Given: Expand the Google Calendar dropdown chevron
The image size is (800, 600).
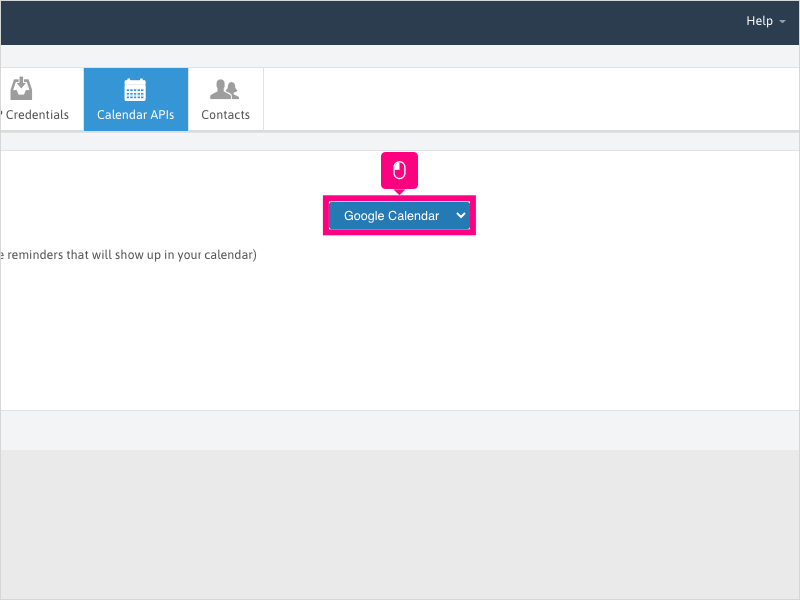Looking at the screenshot, I should 461,215.
